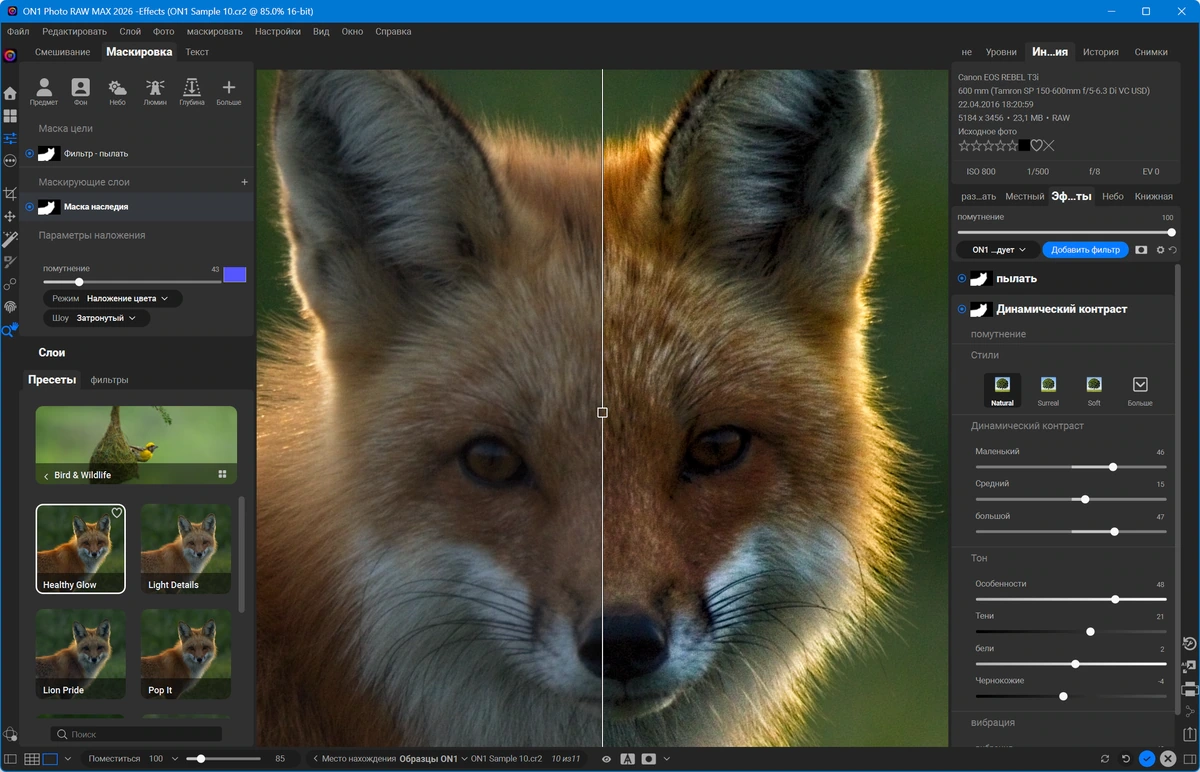Toggle the right panel visibility icon

pyautogui.click(x=1189, y=759)
